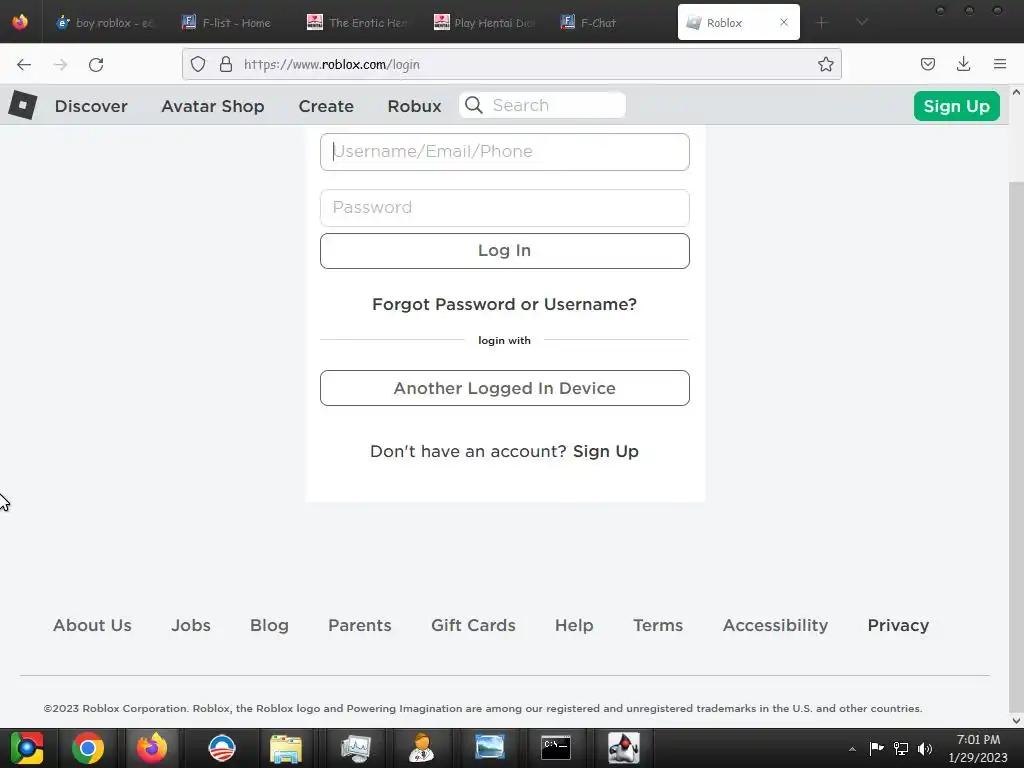Click the Firefox back arrow
Image resolution: width=1024 pixels, height=768 pixels.
pyautogui.click(x=24, y=64)
